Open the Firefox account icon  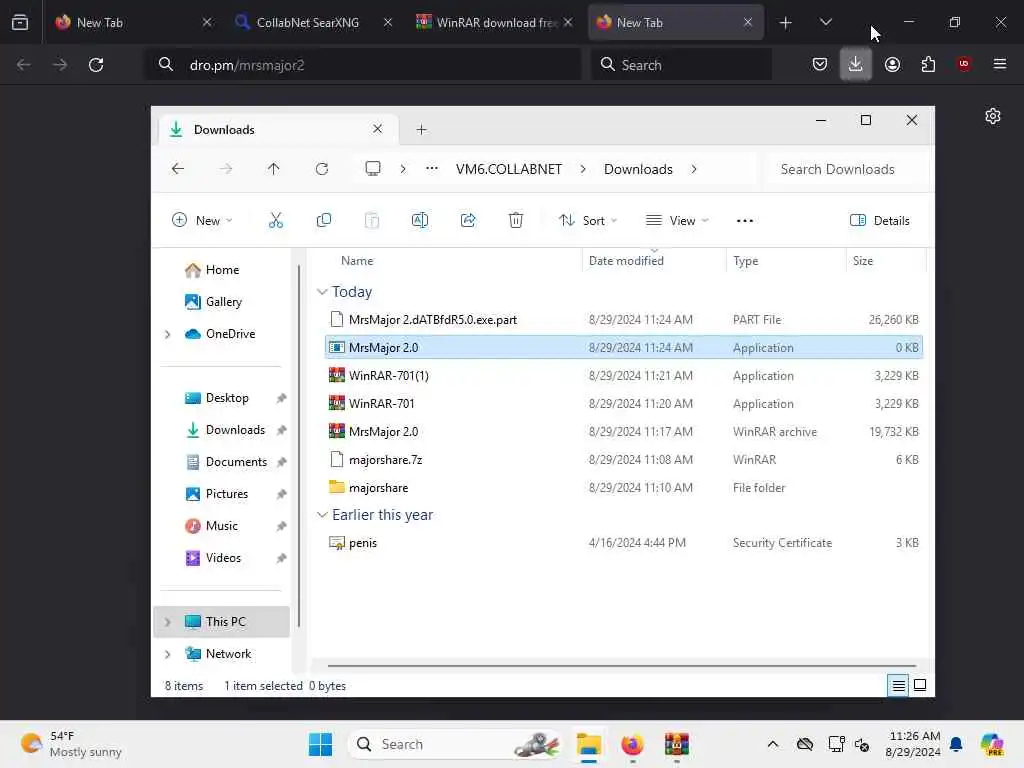point(892,65)
